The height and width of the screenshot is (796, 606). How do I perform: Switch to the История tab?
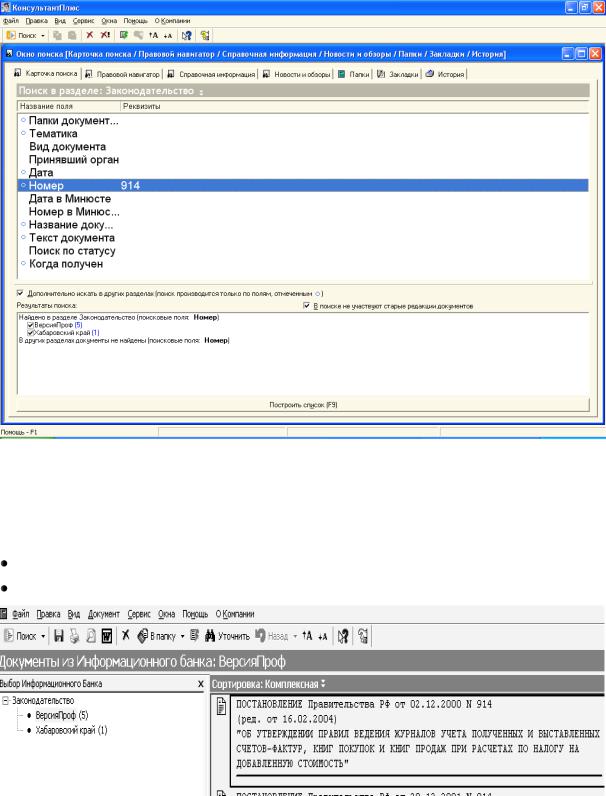pyautogui.click(x=445, y=74)
